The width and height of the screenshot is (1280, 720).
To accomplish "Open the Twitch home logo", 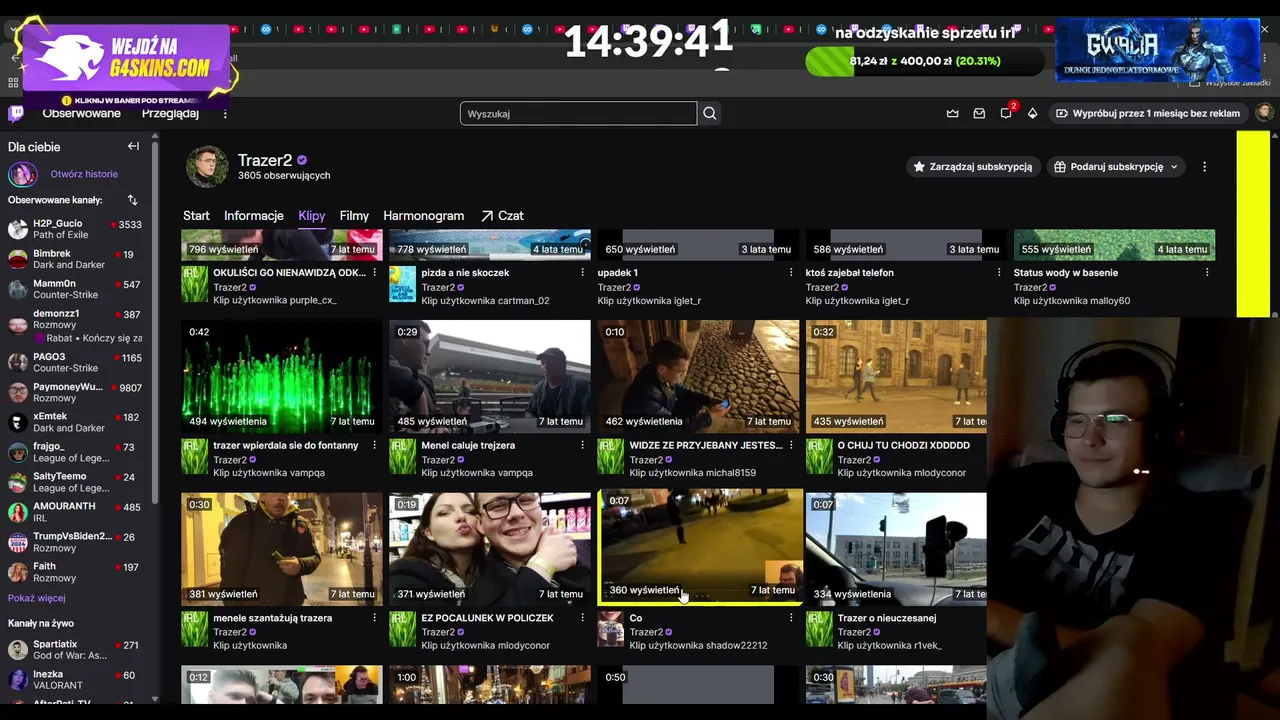I will coord(16,113).
